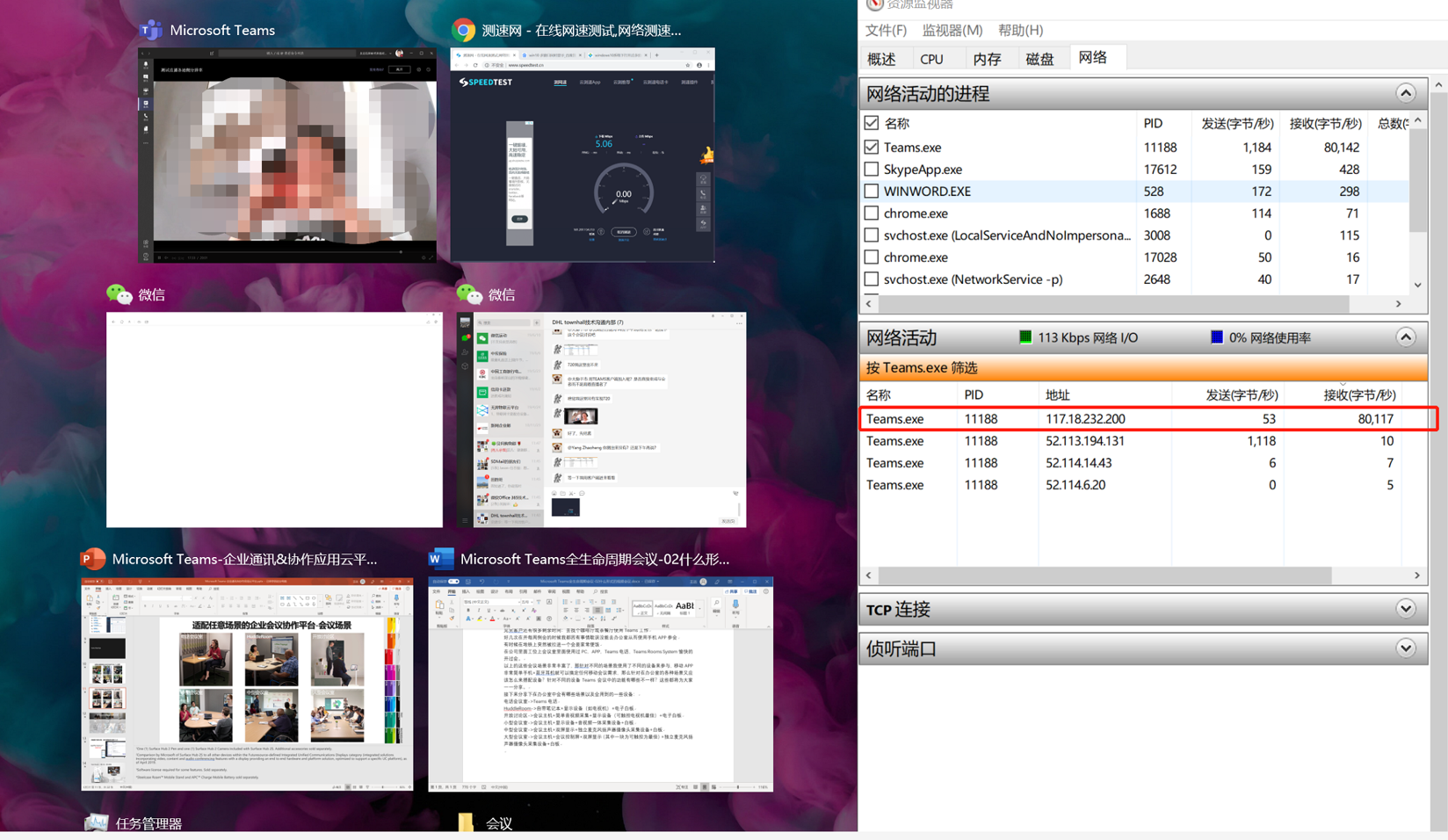The image size is (1448, 840).
Task: Expand the 侦听端口 section
Action: coord(1405,648)
